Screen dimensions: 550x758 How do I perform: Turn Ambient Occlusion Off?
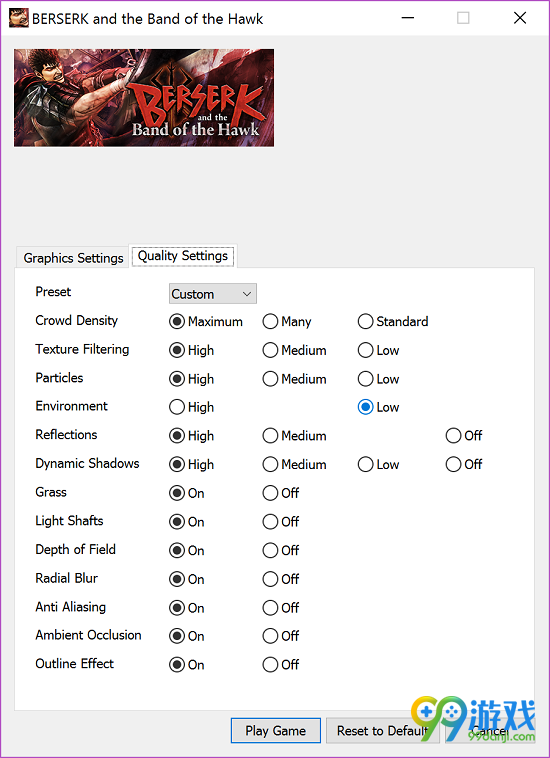pos(281,636)
